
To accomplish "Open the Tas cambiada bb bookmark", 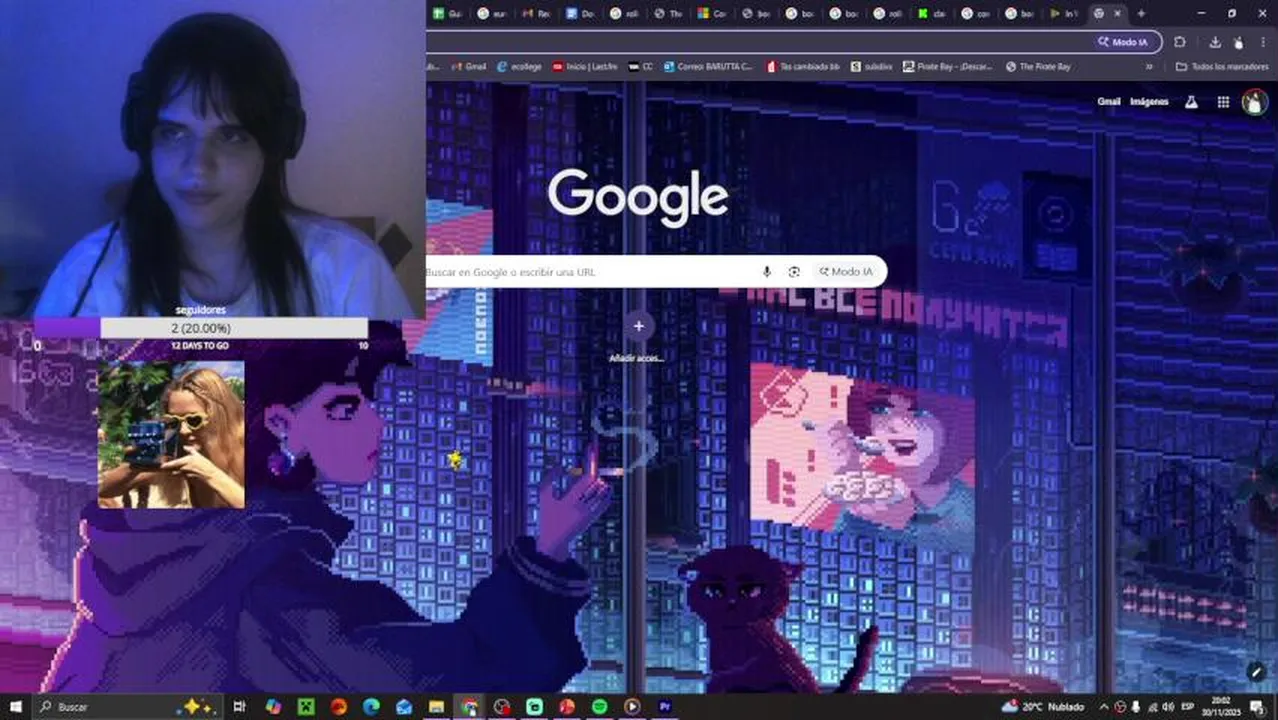I will pos(803,67).
